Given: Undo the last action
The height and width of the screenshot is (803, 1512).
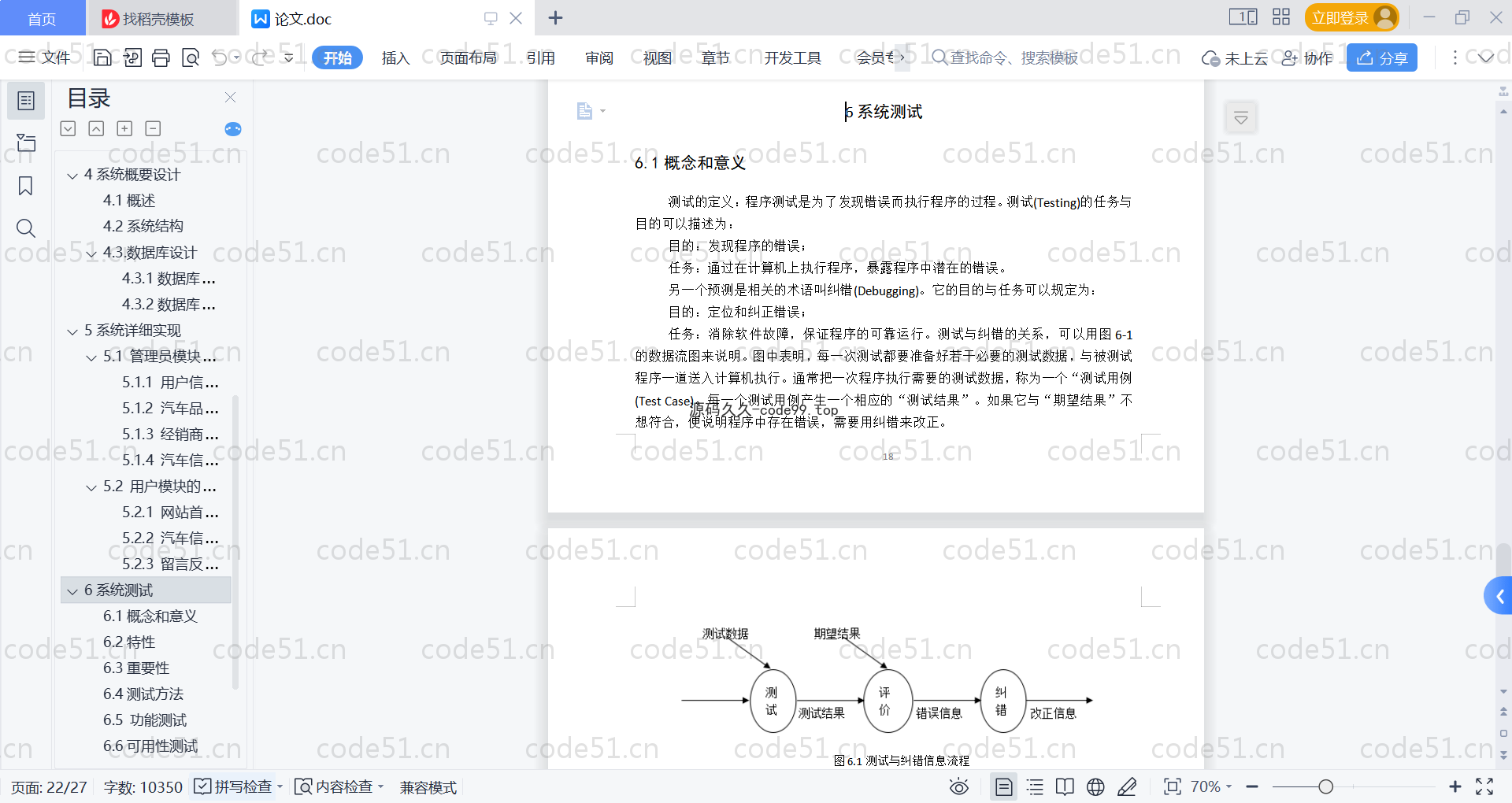Looking at the screenshot, I should (220, 57).
